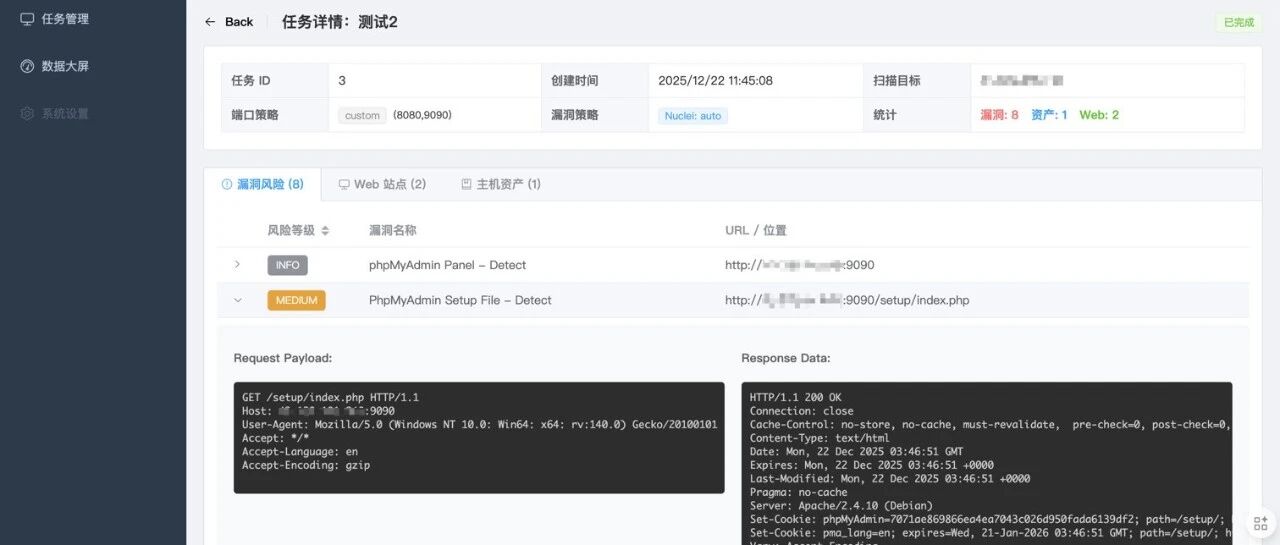Click the Nuclei: auto strategy tag
Image resolution: width=1280 pixels, height=545 pixels.
click(x=693, y=116)
